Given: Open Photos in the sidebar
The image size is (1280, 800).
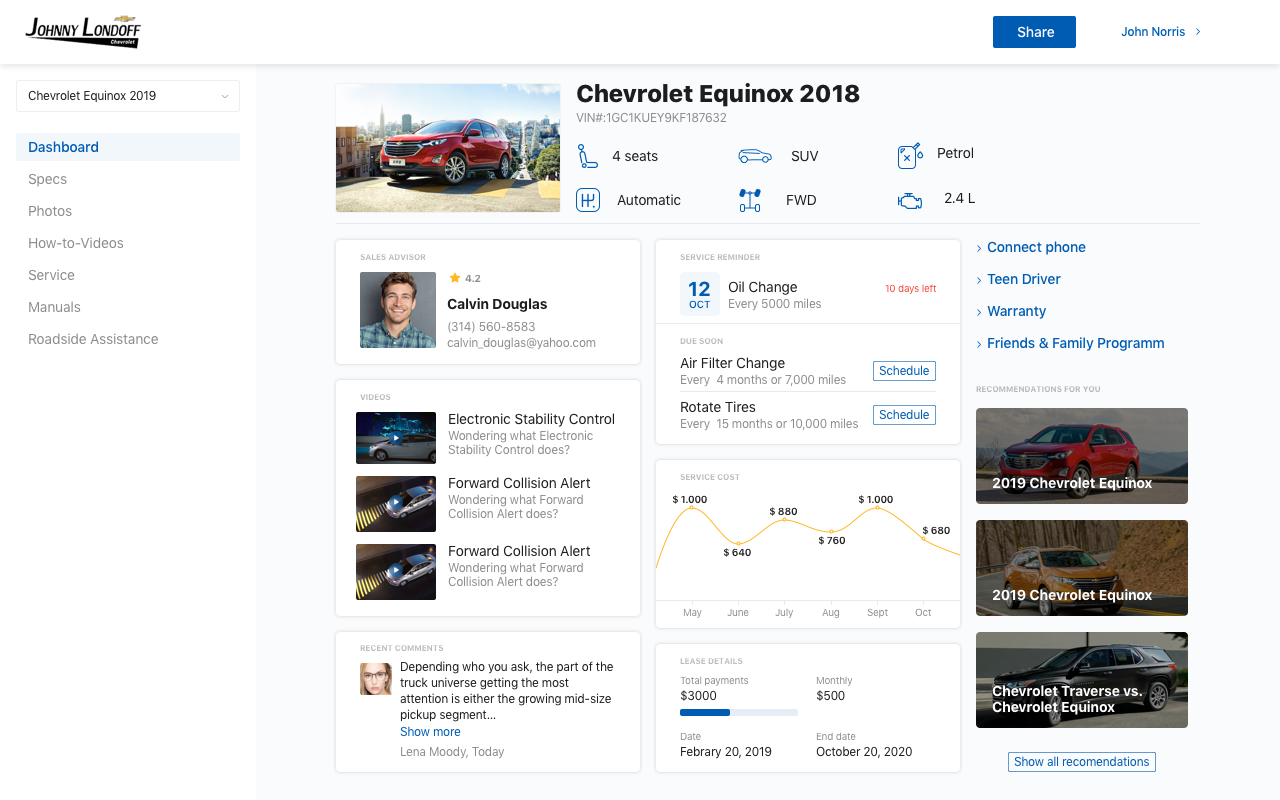Looking at the screenshot, I should (50, 211).
